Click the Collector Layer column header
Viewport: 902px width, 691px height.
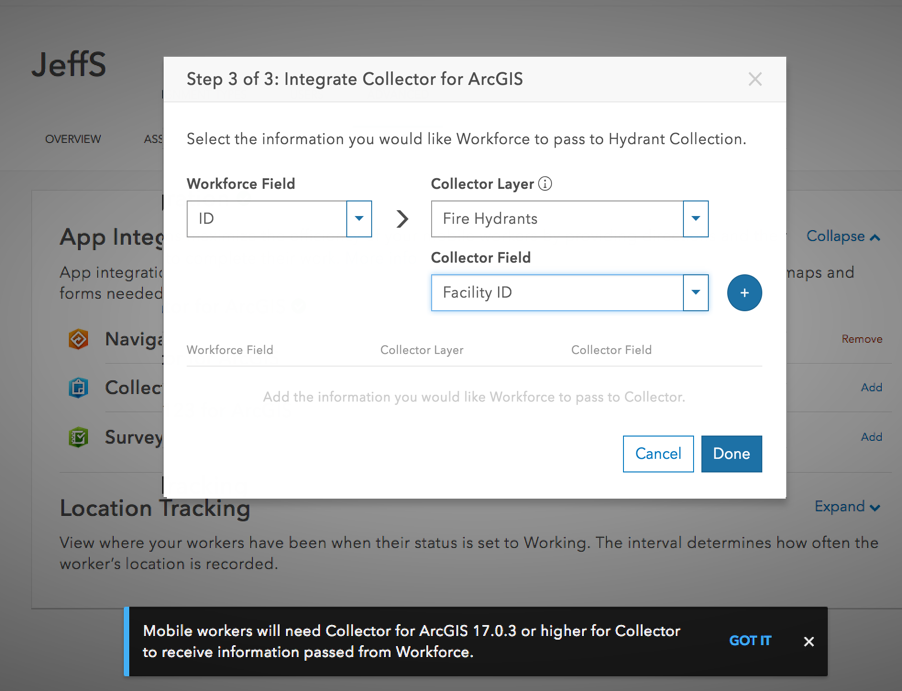point(422,350)
